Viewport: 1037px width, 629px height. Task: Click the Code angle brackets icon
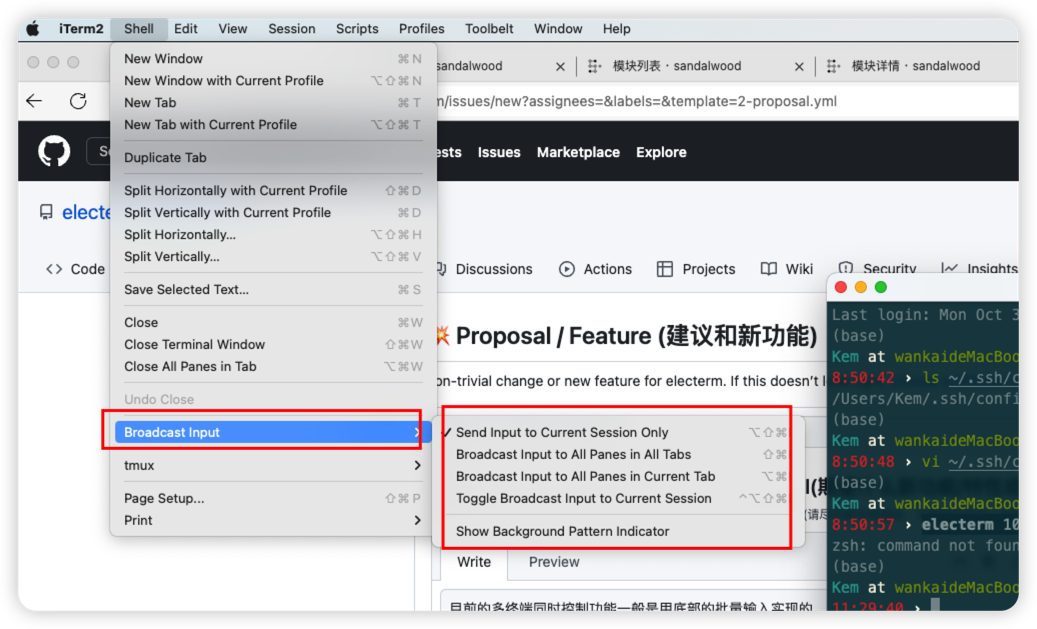point(54,269)
